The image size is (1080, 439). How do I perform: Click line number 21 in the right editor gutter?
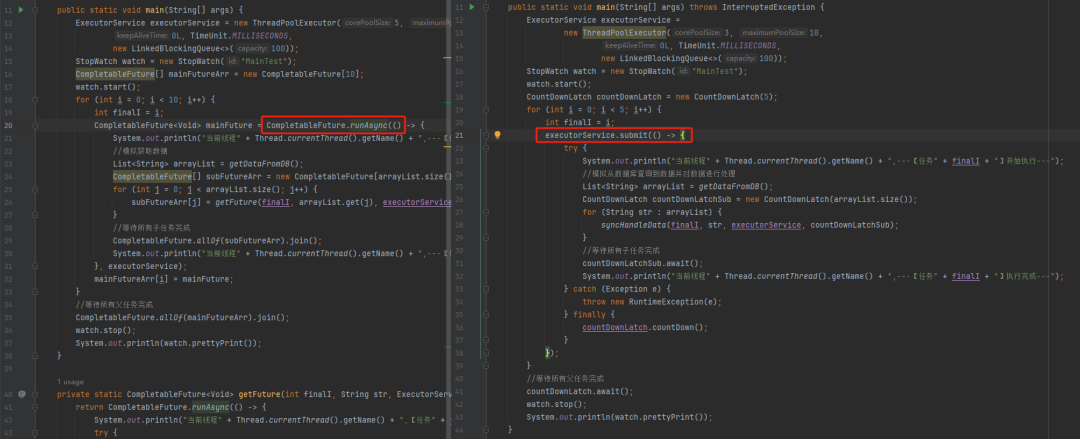(459, 135)
